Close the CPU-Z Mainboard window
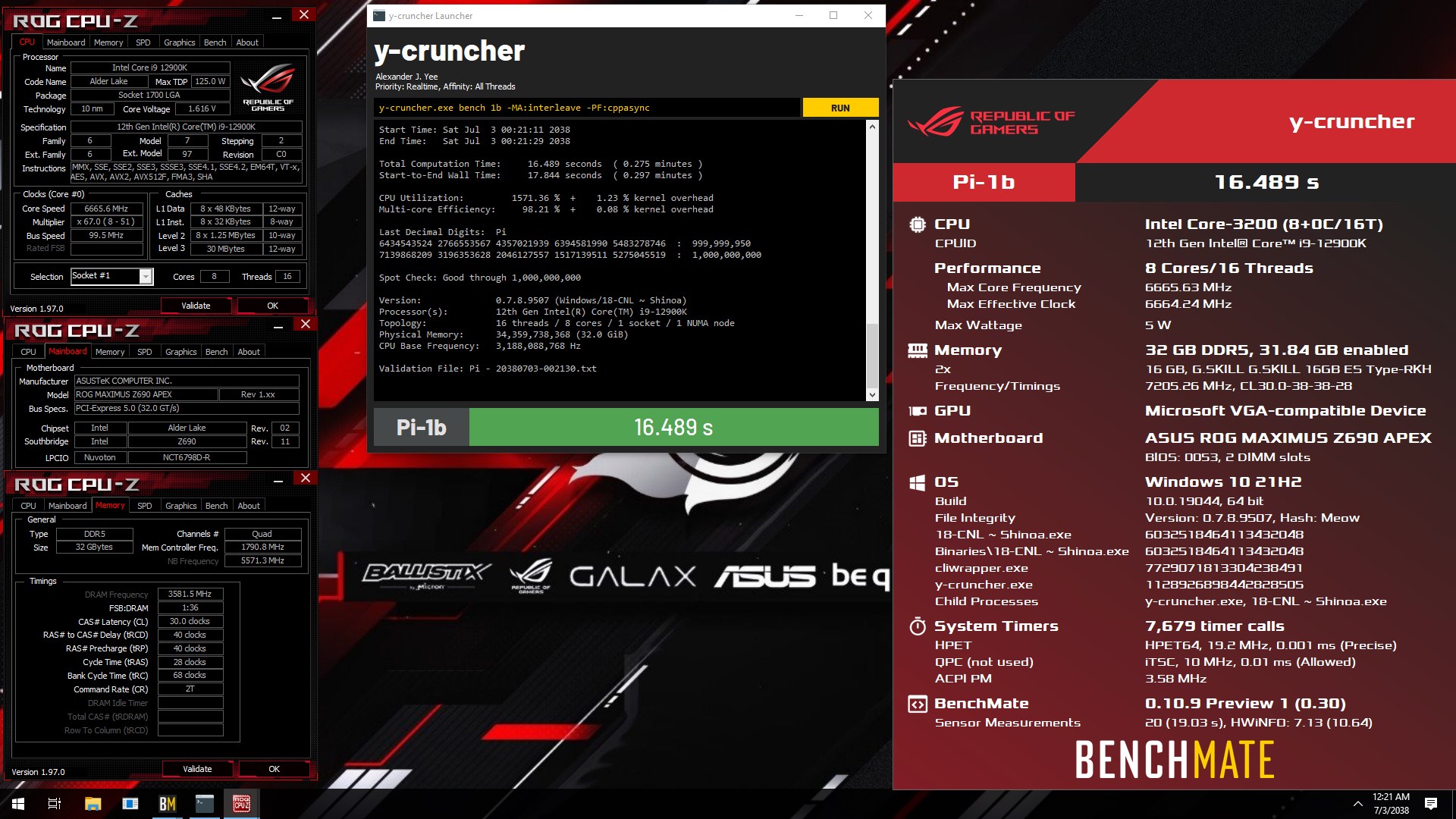Screen dimensions: 1456x819 (x=306, y=325)
